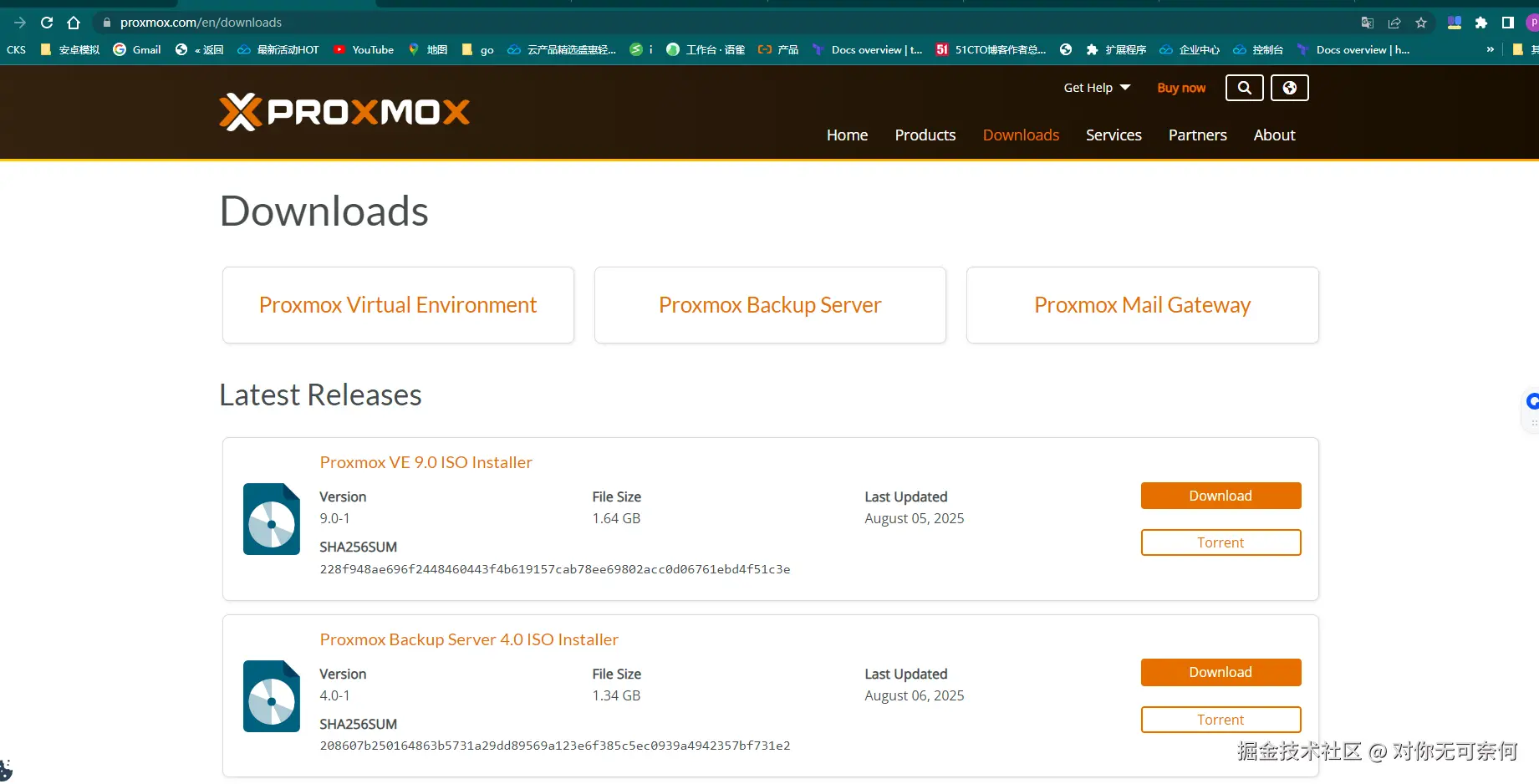Viewport: 1539px width, 784px height.
Task: Go to the browser home page
Action: 74,23
